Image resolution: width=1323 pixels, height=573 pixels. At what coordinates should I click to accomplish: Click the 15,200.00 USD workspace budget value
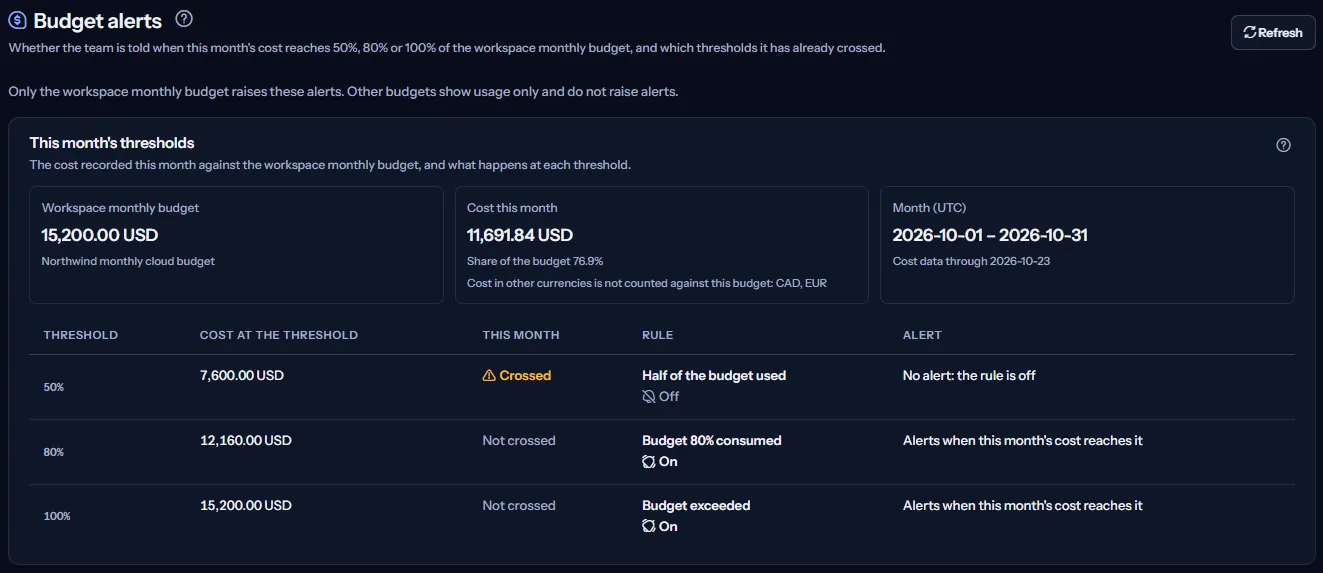pos(100,235)
